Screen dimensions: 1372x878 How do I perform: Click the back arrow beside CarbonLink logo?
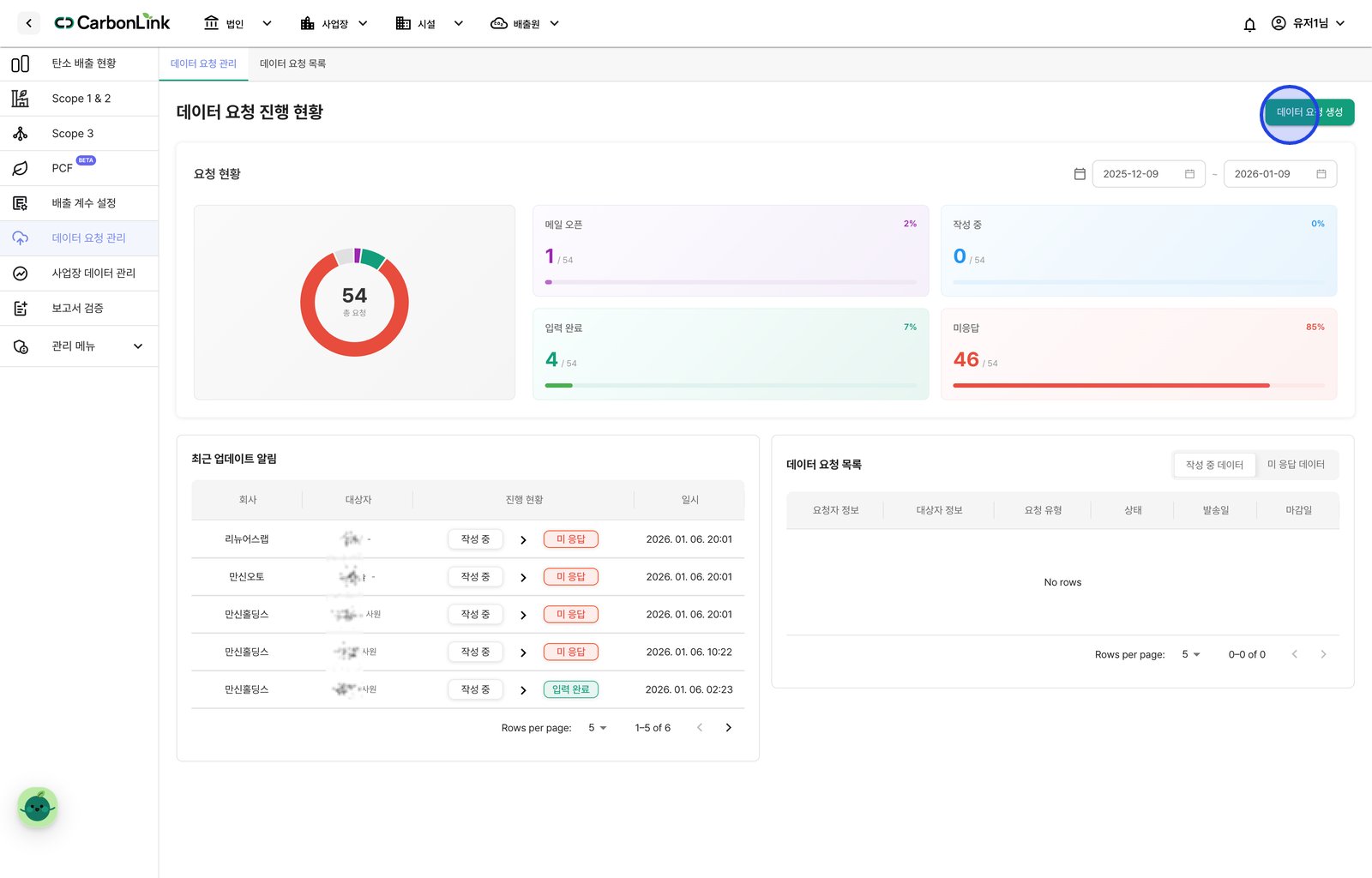coord(28,23)
